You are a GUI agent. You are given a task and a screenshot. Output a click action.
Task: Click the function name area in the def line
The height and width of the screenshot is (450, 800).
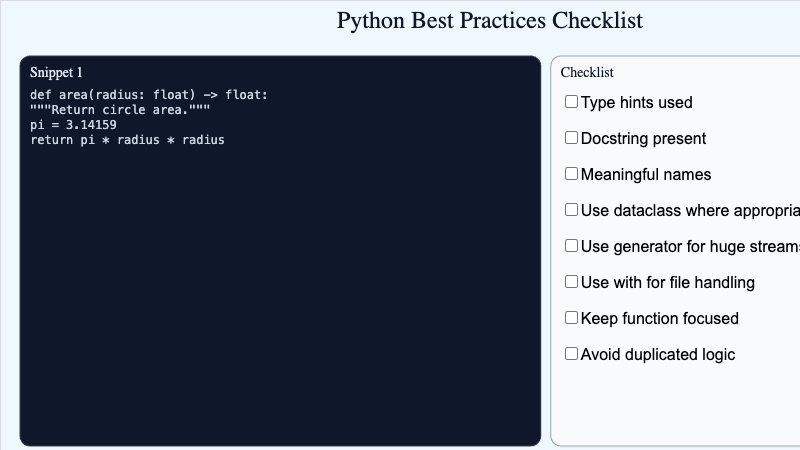[77, 95]
